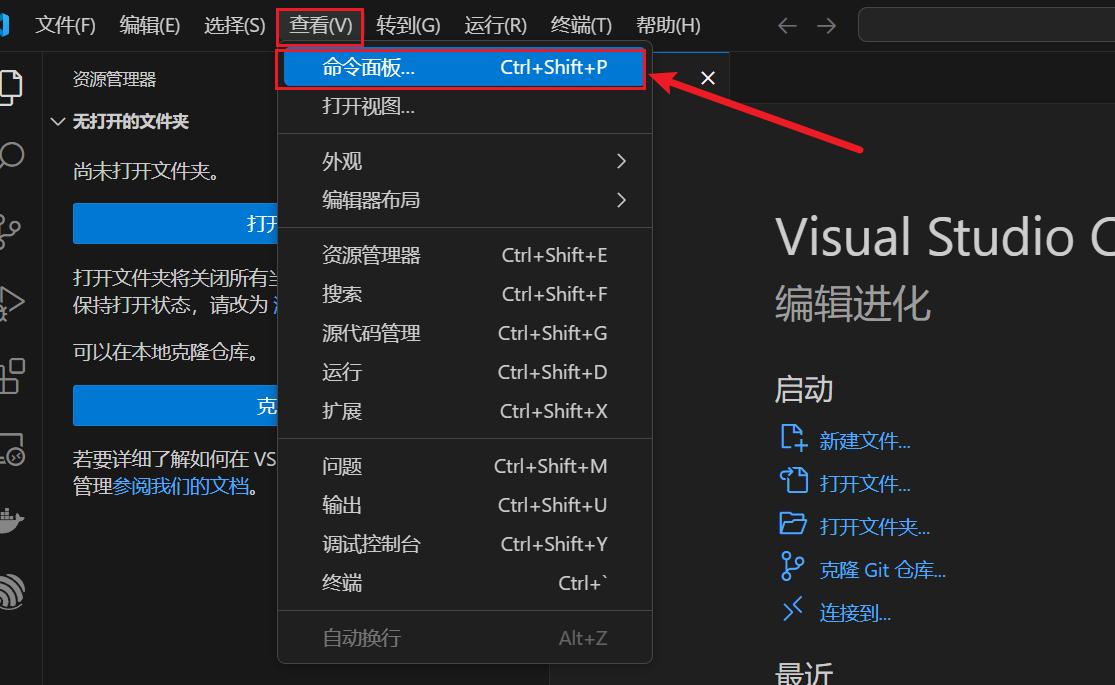Open the Explorer files icon in activity bar
The image size is (1115, 685).
[11, 87]
